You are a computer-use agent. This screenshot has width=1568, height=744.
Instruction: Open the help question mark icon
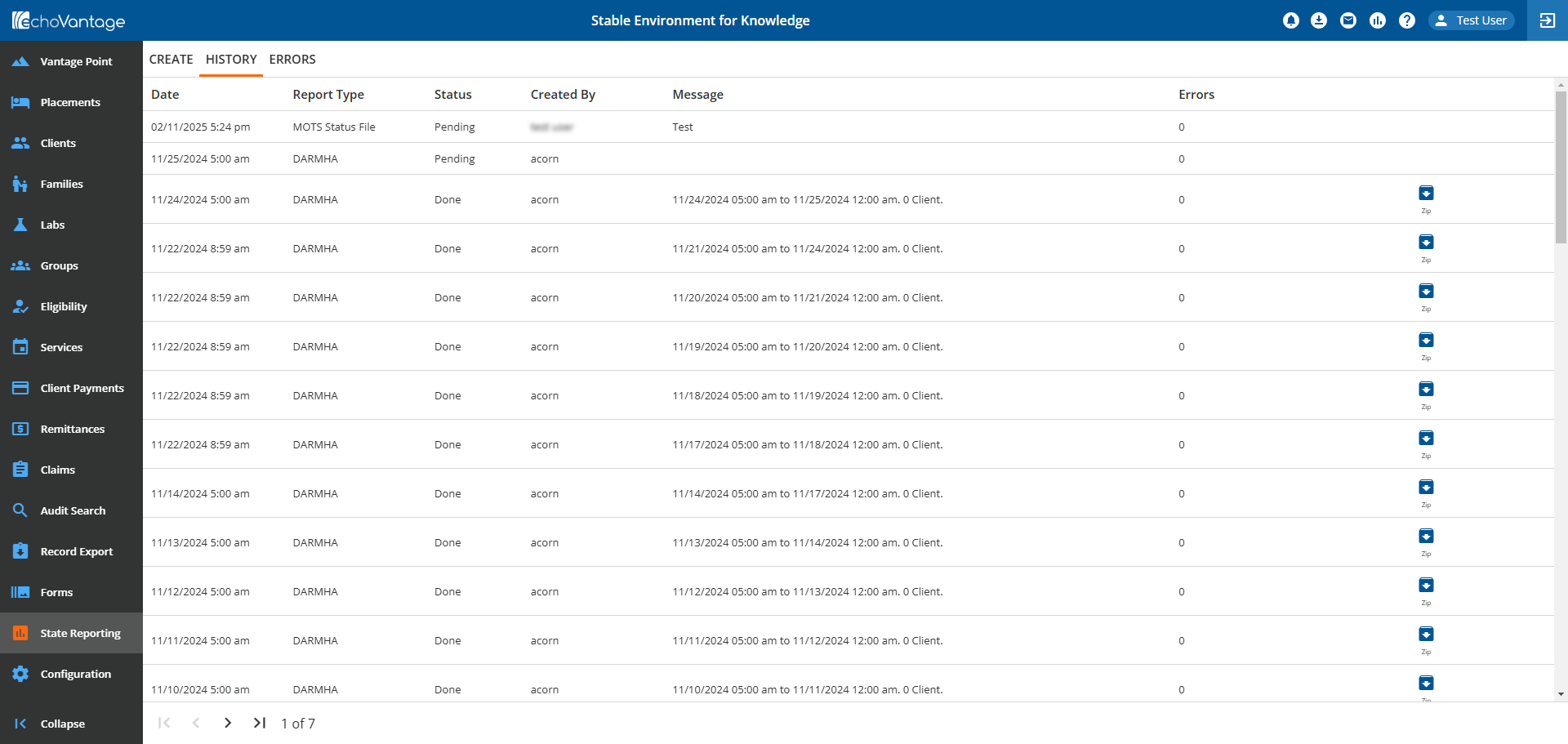tap(1407, 20)
